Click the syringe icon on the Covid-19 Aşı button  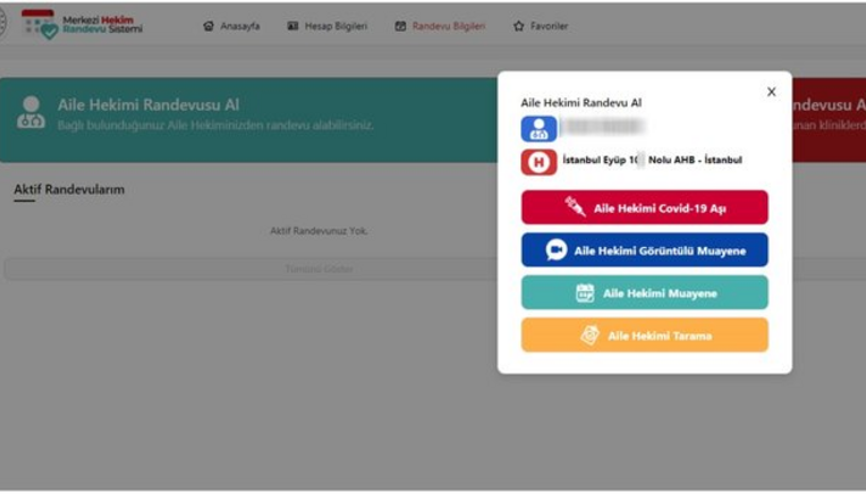(x=575, y=207)
